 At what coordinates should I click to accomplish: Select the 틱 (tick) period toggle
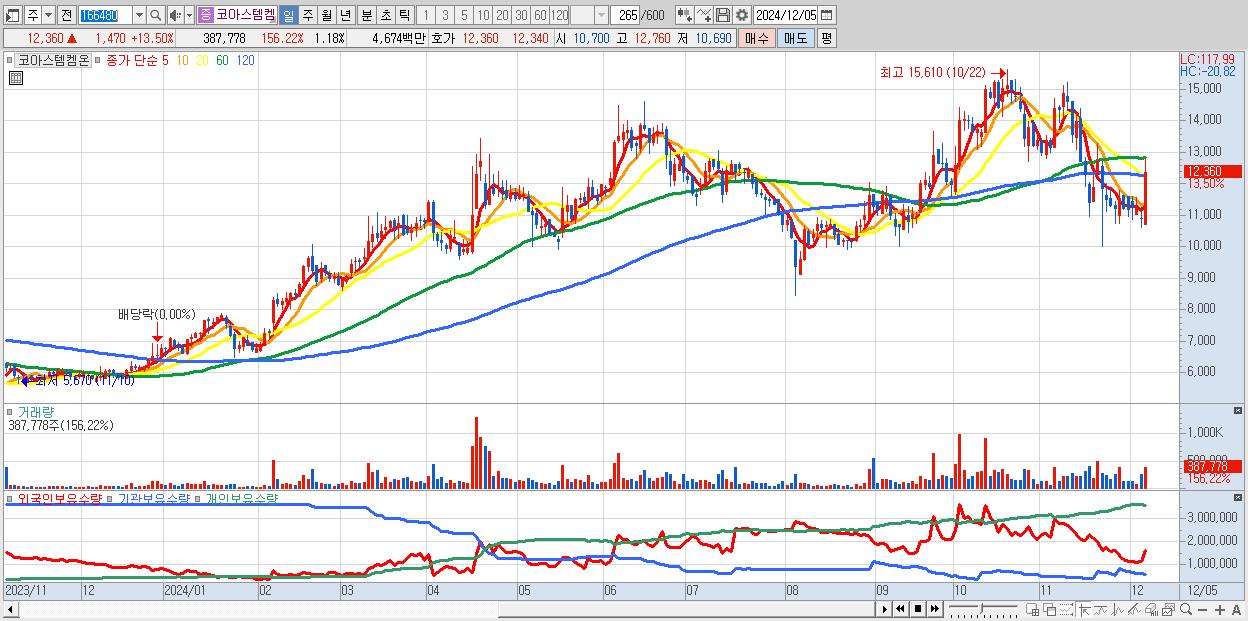(x=404, y=16)
